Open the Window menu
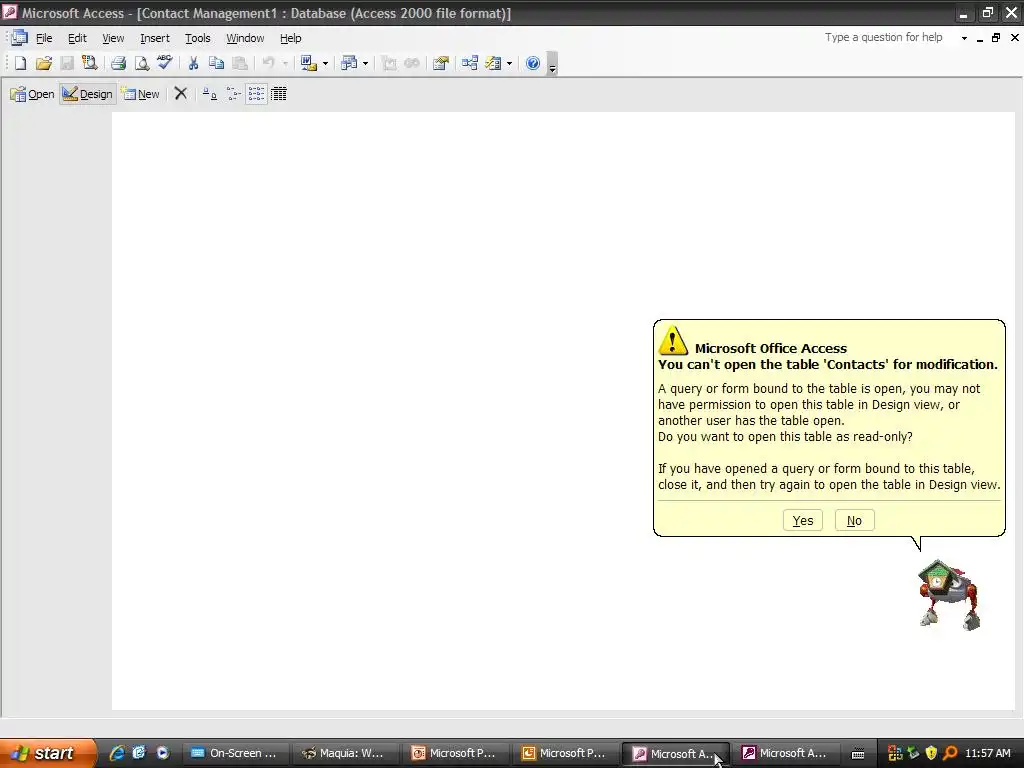 point(245,38)
